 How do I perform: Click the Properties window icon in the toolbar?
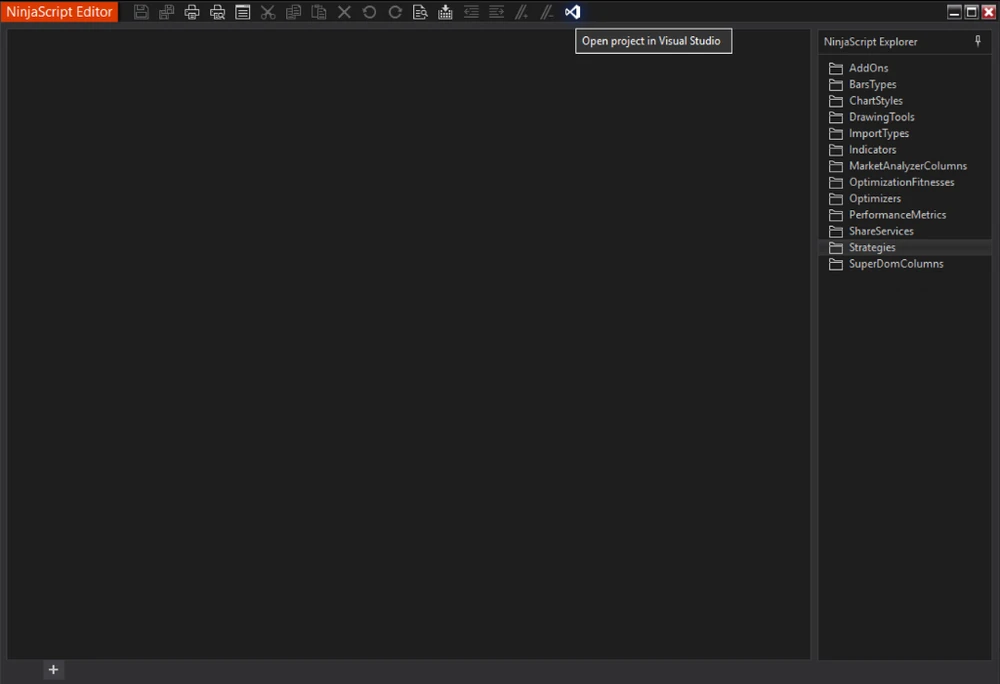[x=242, y=12]
